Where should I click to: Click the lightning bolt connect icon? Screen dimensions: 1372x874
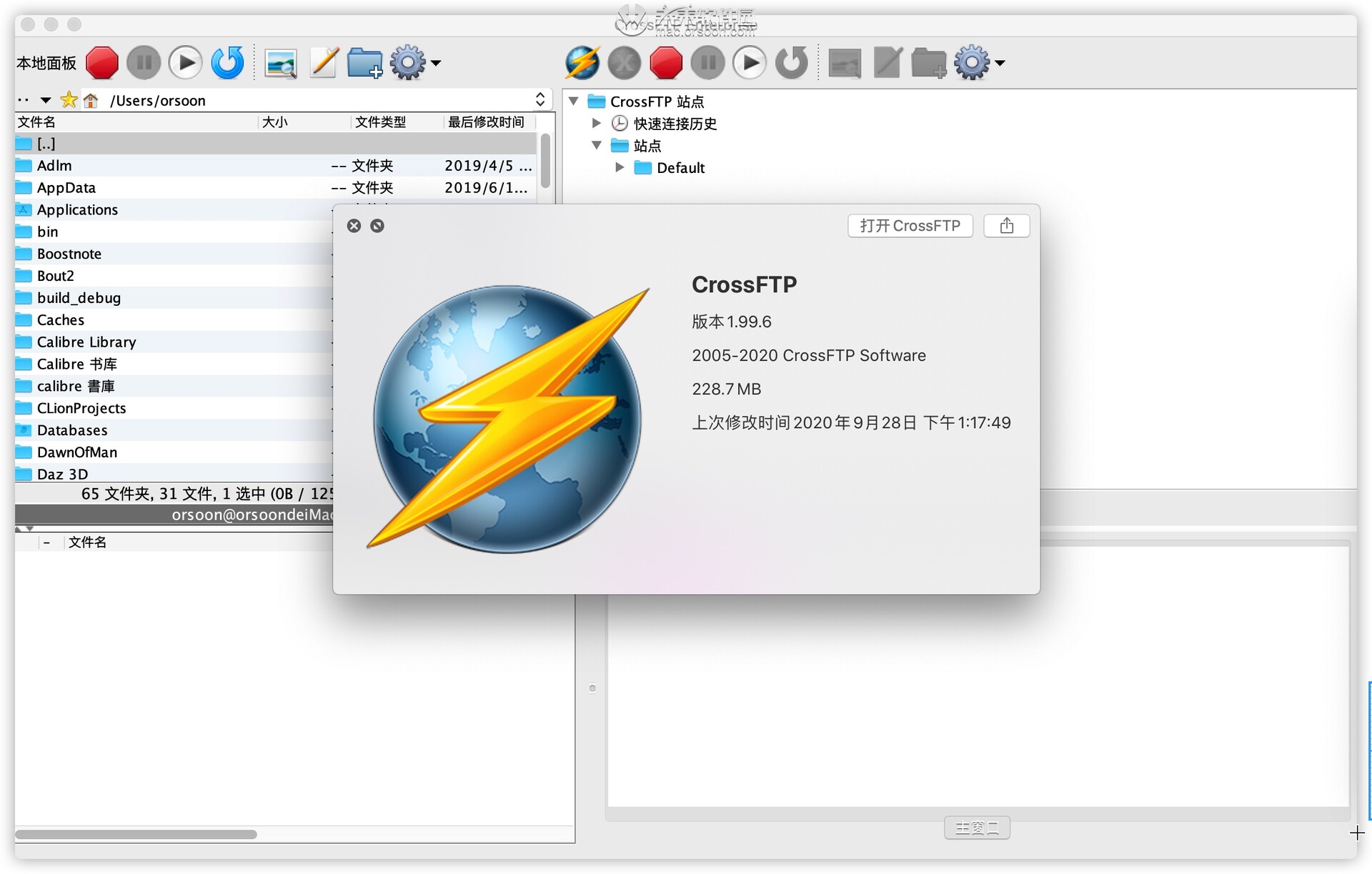[x=582, y=63]
